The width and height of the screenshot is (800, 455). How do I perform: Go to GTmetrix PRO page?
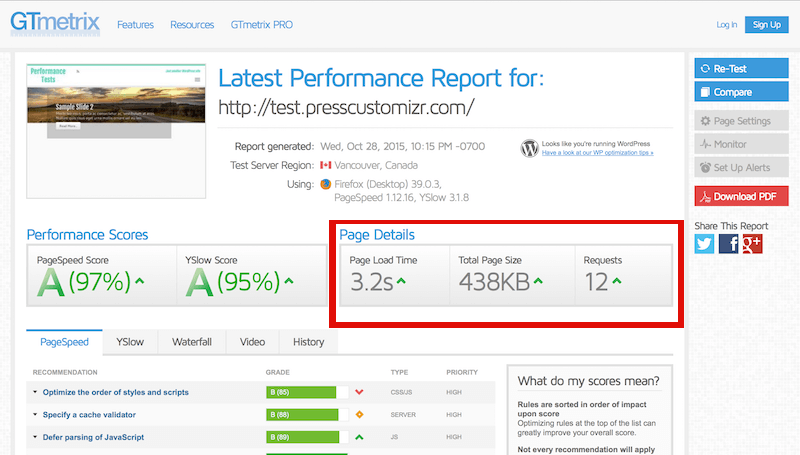click(x=262, y=24)
